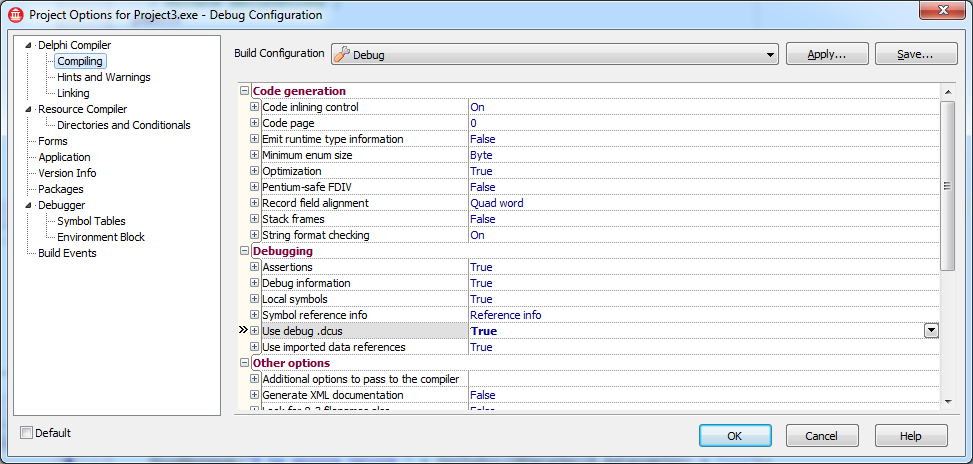
Task: Click Generate XML documentation value False
Action: [x=482, y=395]
